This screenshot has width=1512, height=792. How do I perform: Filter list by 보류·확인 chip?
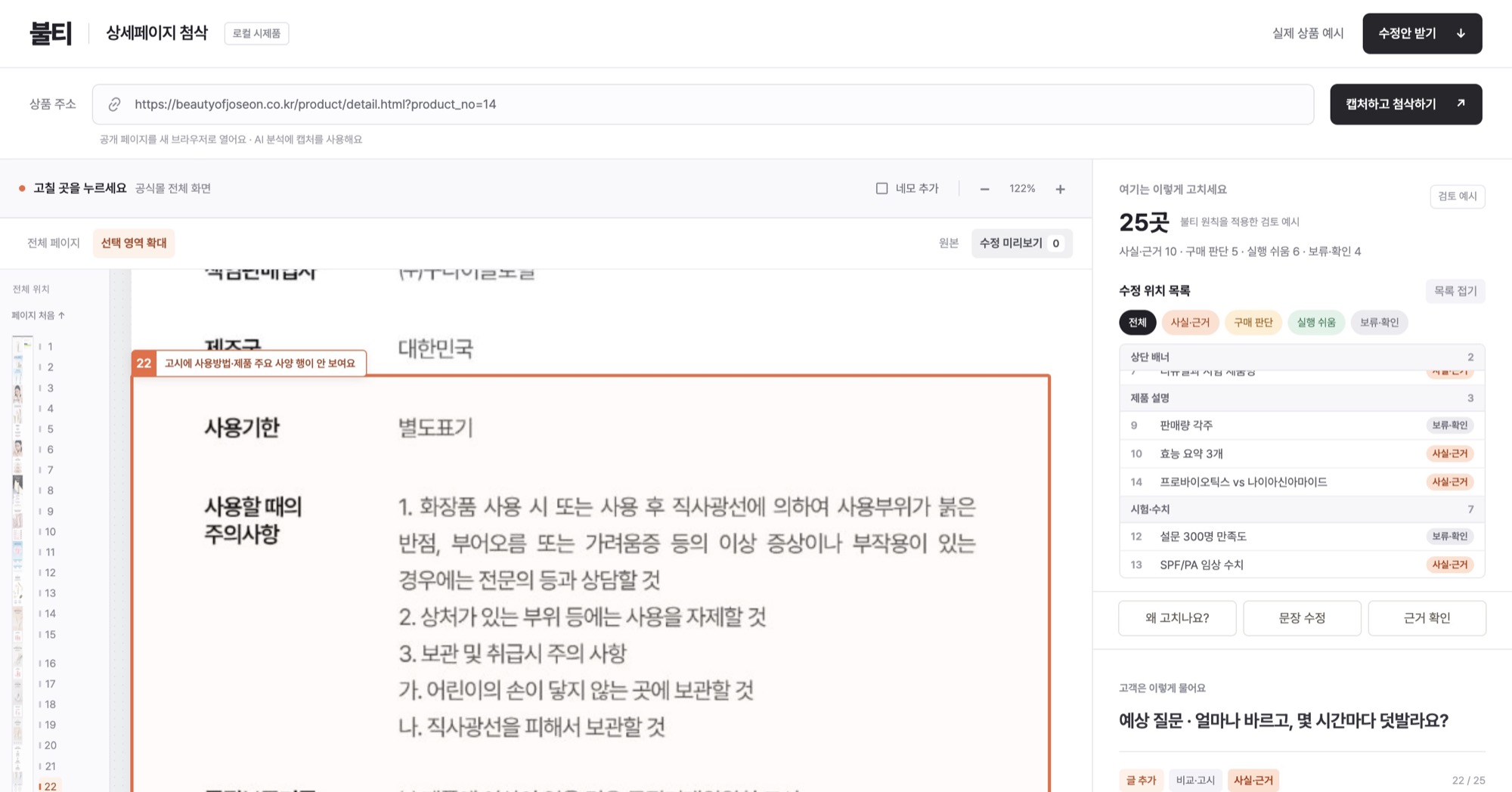point(1380,323)
